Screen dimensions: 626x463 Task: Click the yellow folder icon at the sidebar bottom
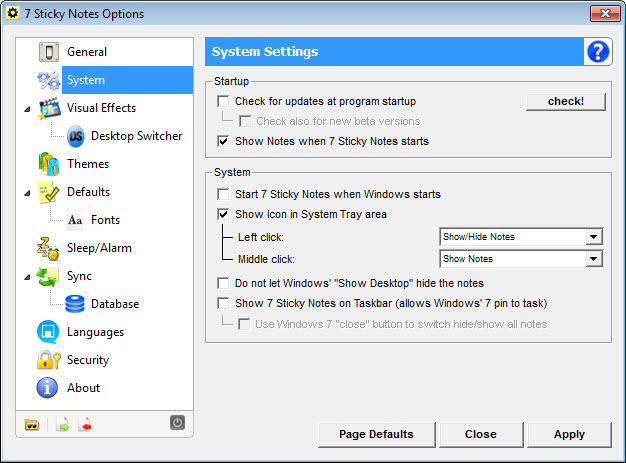(32, 425)
